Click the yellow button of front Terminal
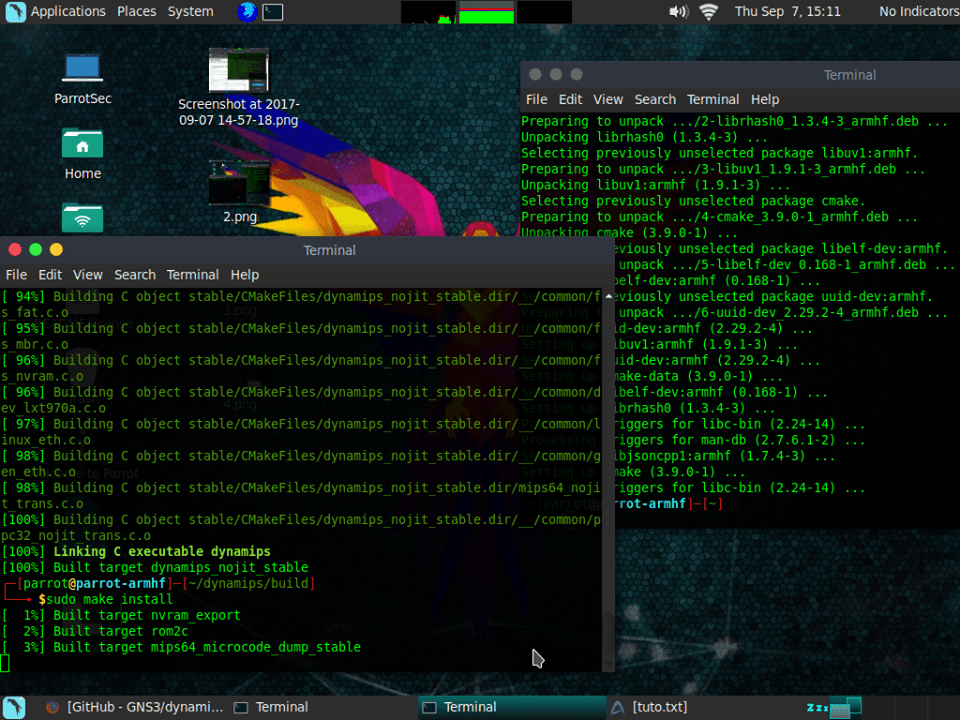960x720 pixels. click(56, 250)
